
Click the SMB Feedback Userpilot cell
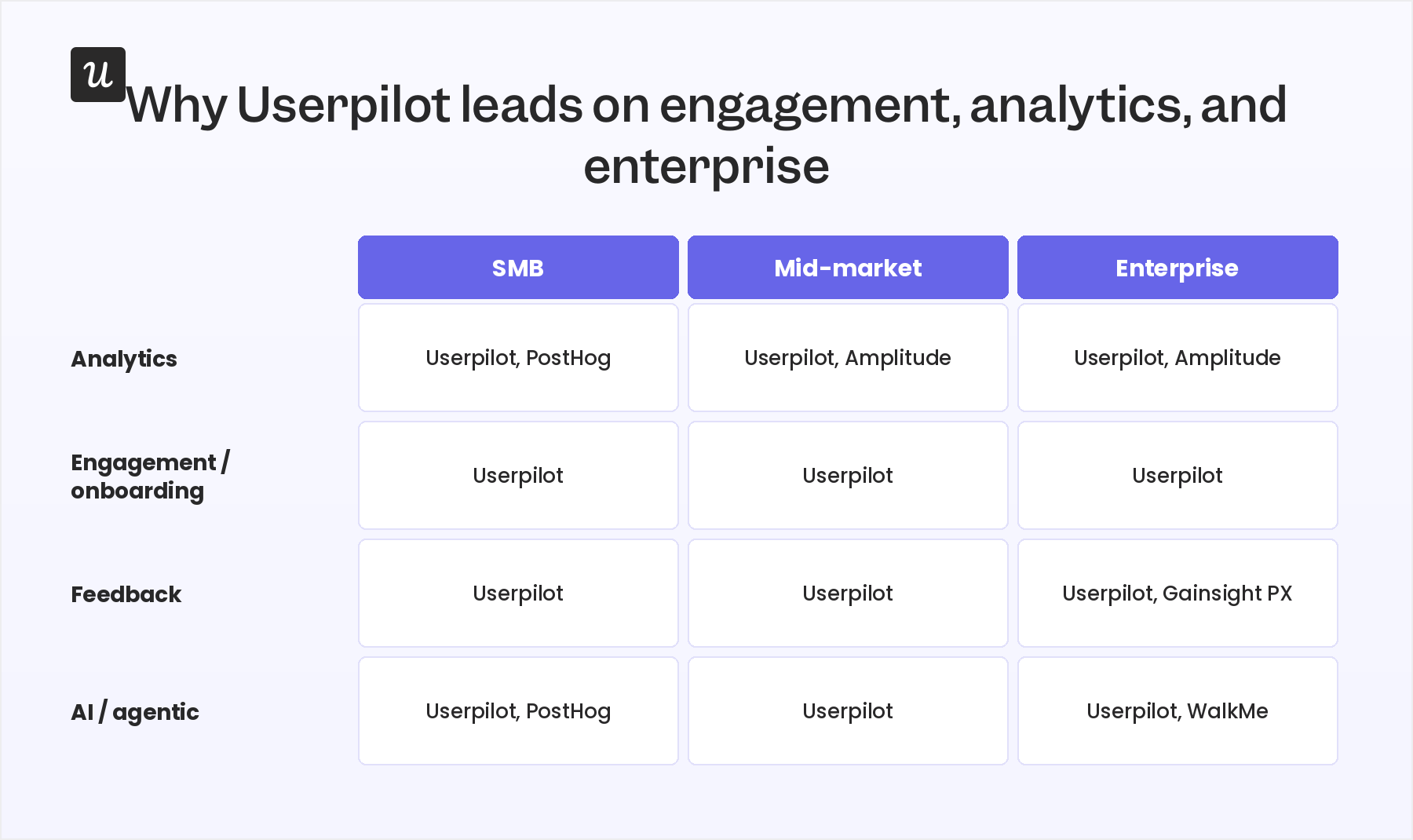click(518, 593)
